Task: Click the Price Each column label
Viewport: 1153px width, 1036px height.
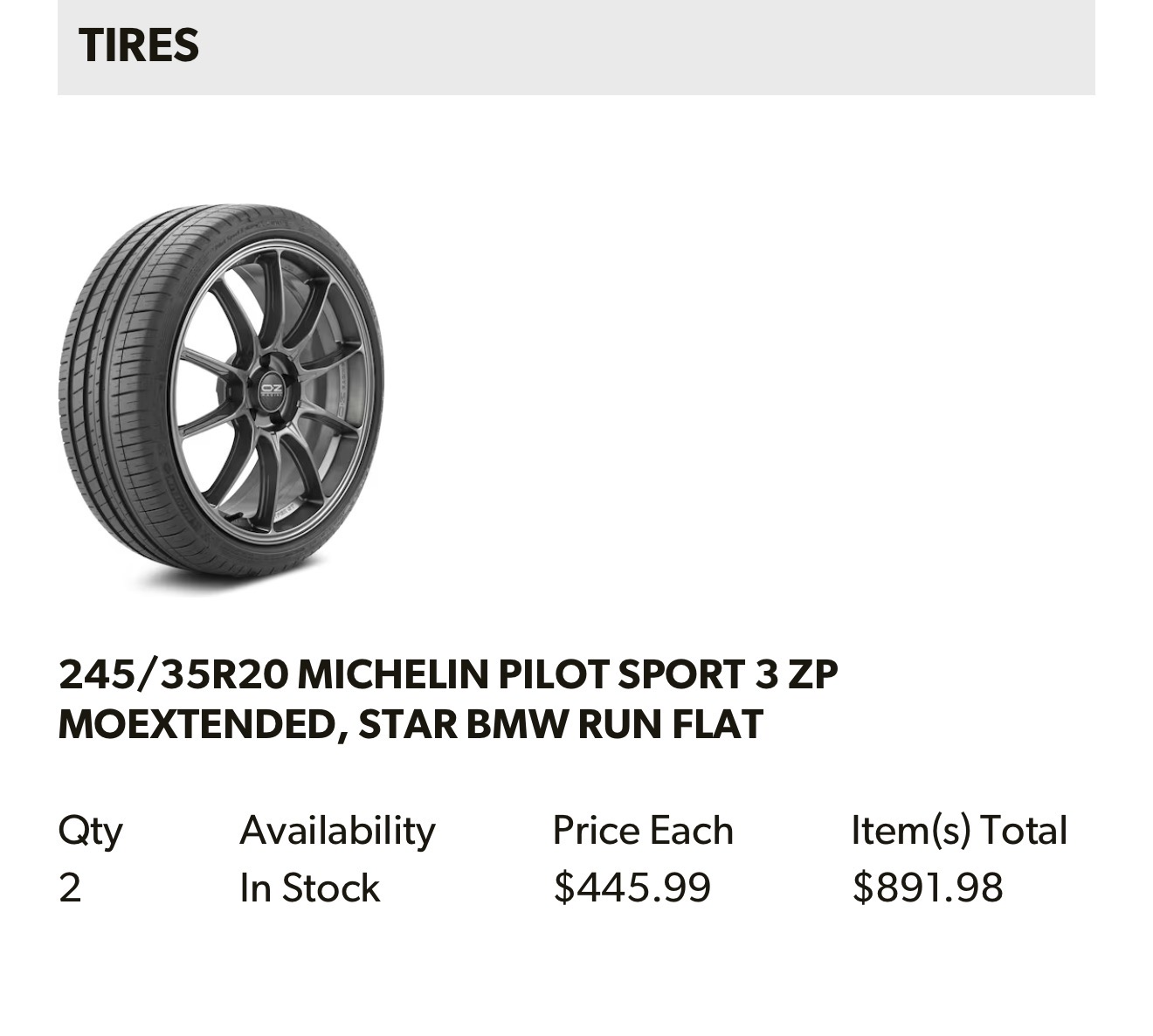Action: pos(643,831)
